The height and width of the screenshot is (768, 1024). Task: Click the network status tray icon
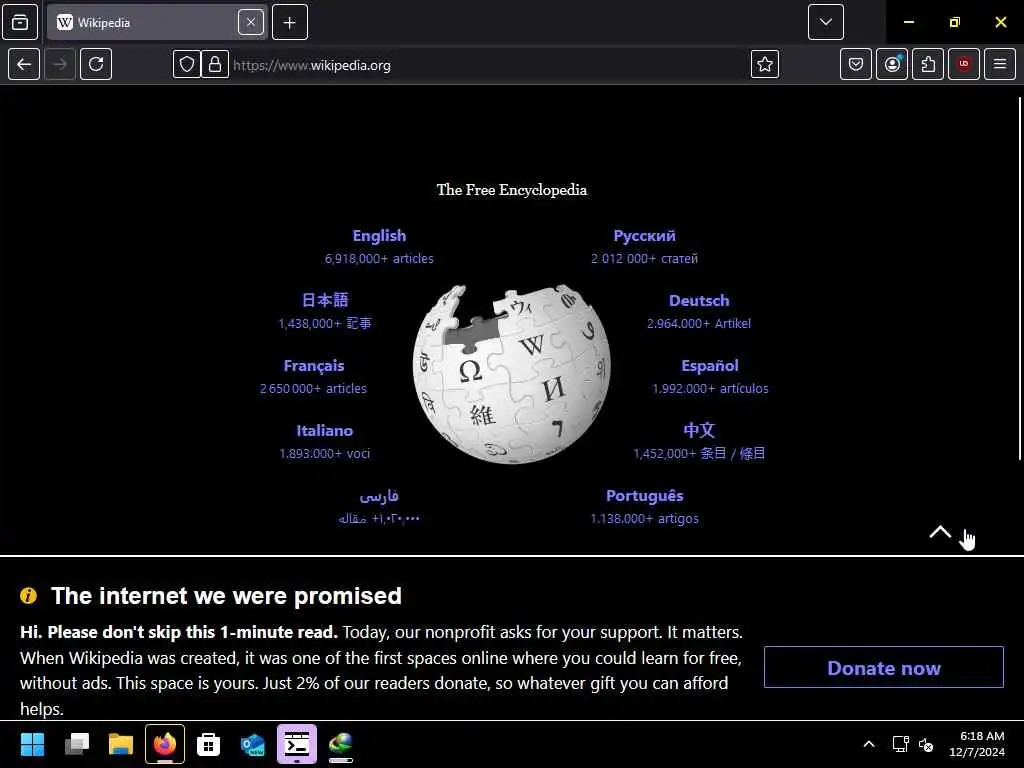click(901, 744)
